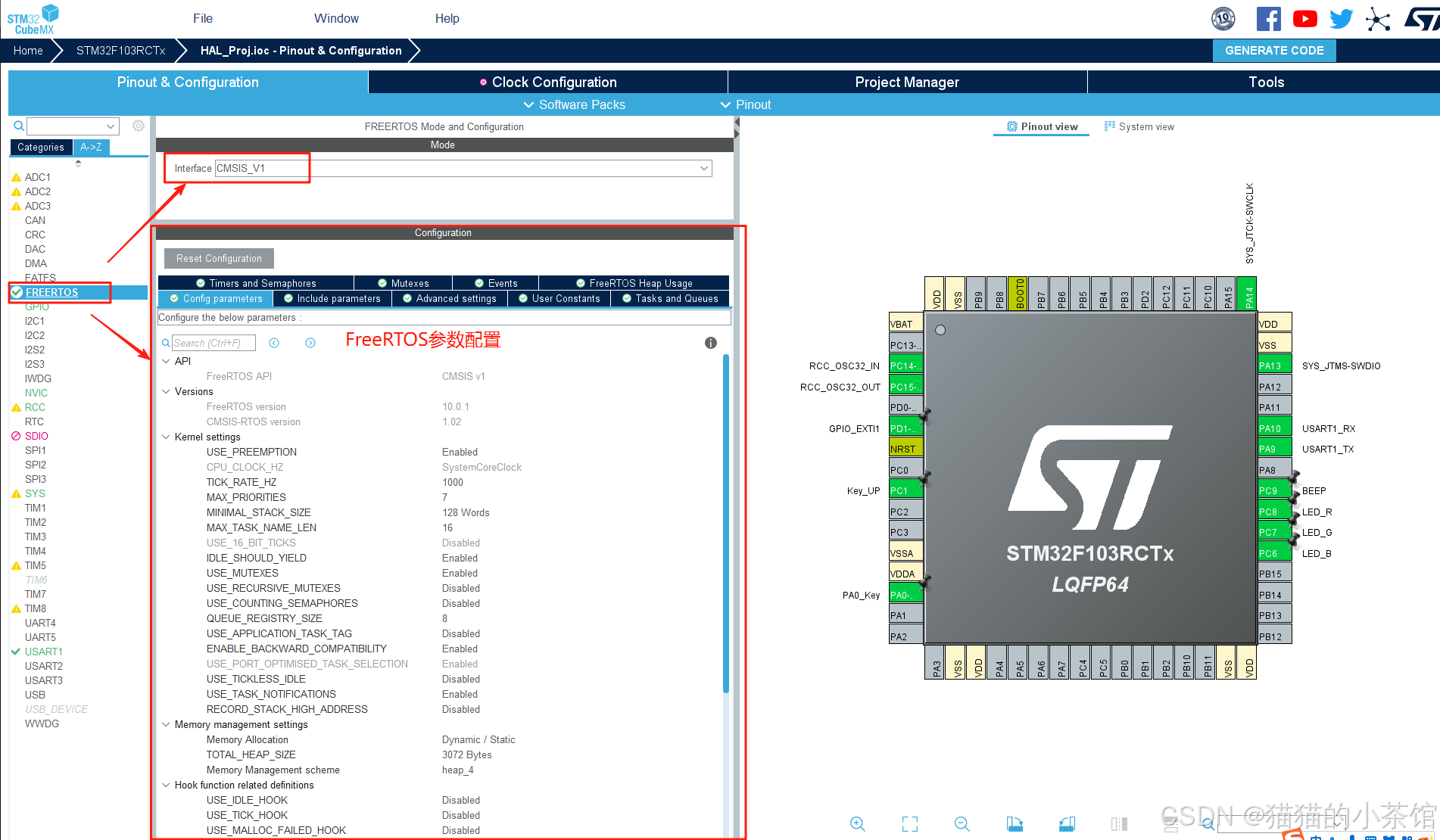Image resolution: width=1440 pixels, height=840 pixels.
Task: Open the User Constants tab
Action: pyautogui.click(x=559, y=298)
